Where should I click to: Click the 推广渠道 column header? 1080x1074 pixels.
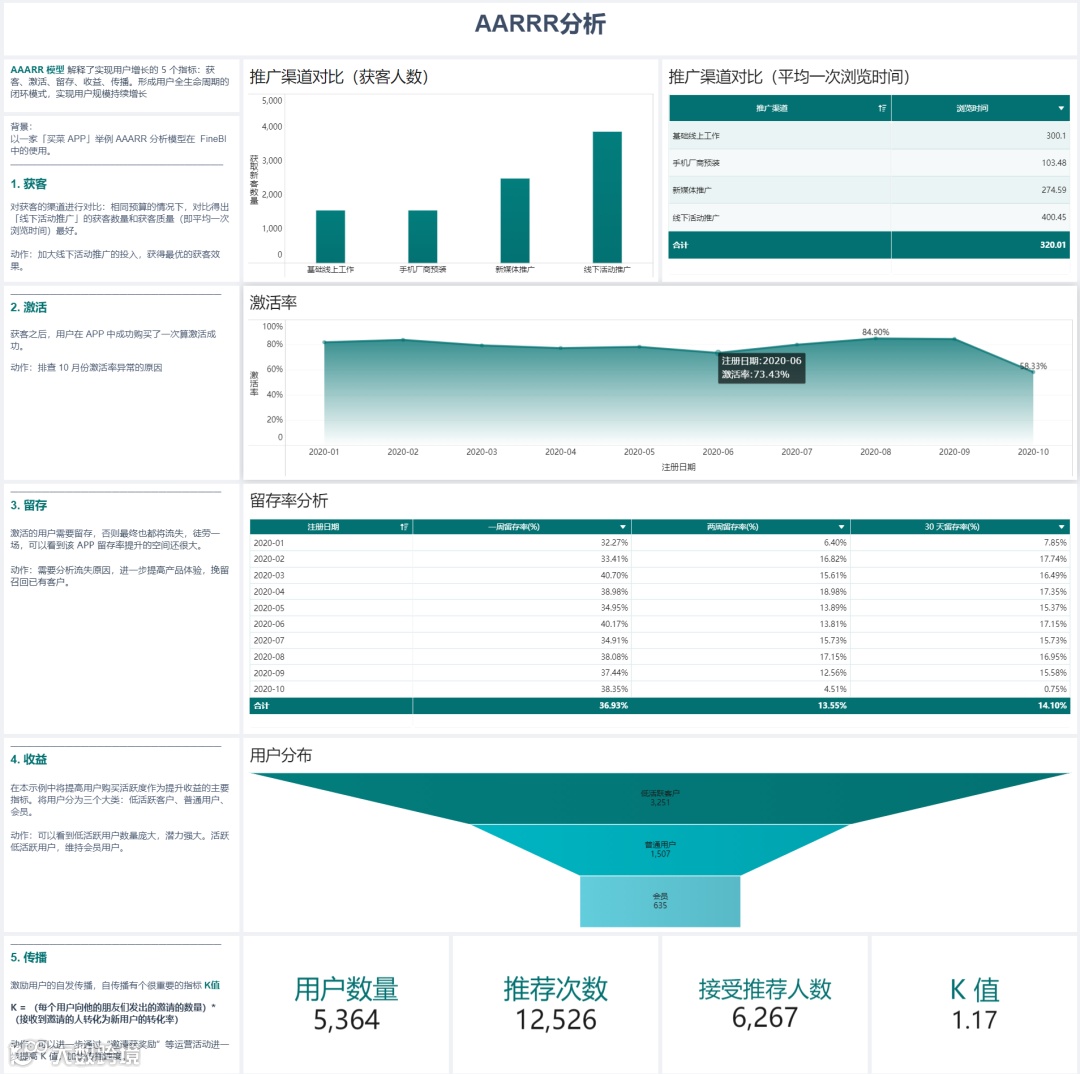(x=780, y=108)
